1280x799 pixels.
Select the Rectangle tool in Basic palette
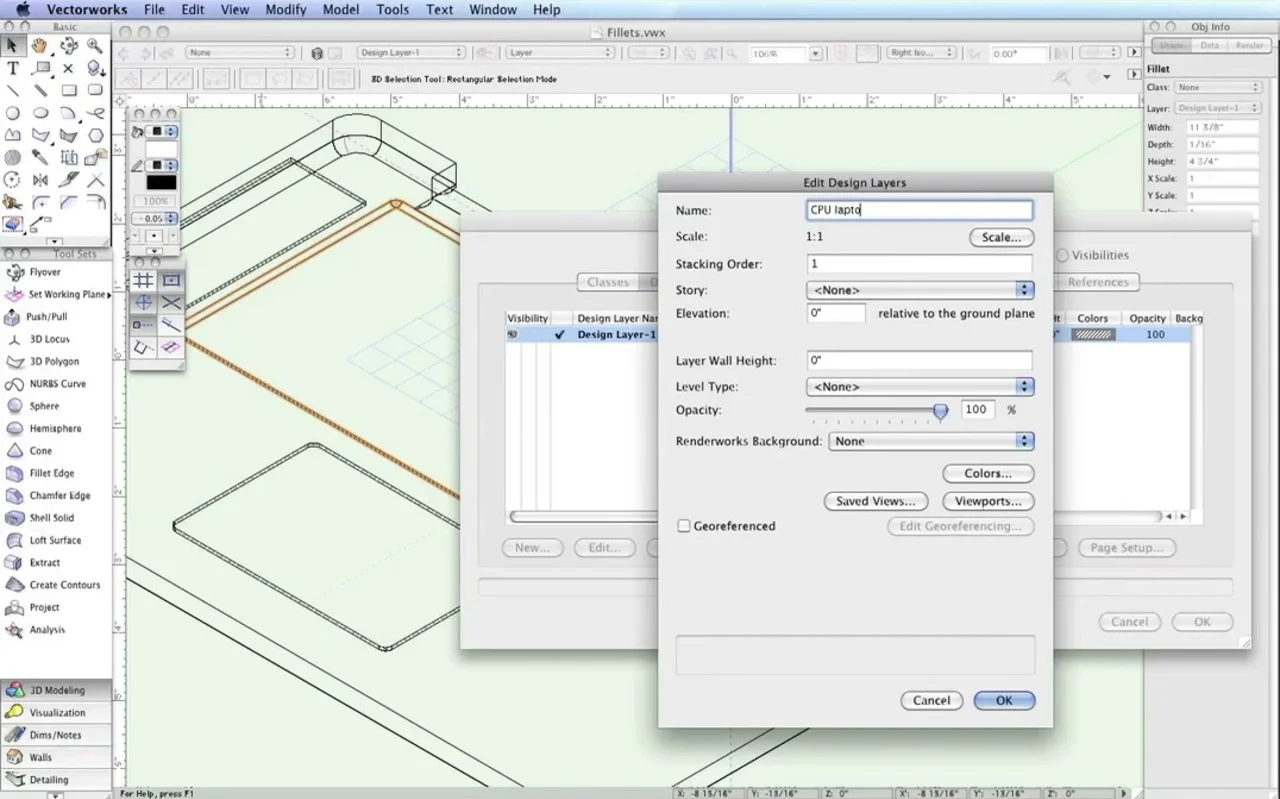(x=68, y=91)
